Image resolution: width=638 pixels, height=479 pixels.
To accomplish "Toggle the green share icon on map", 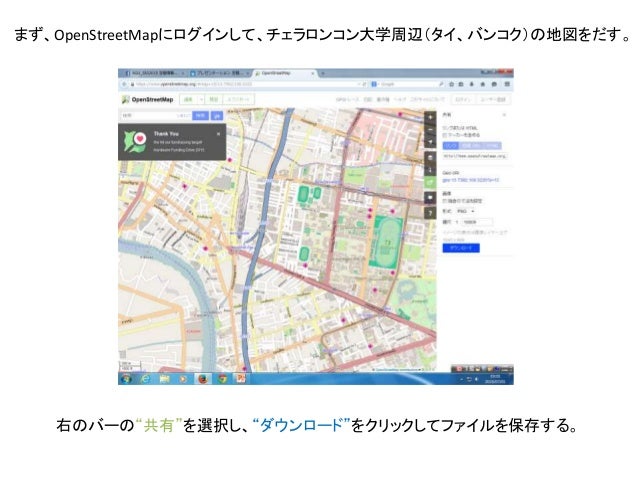I will 430,182.
